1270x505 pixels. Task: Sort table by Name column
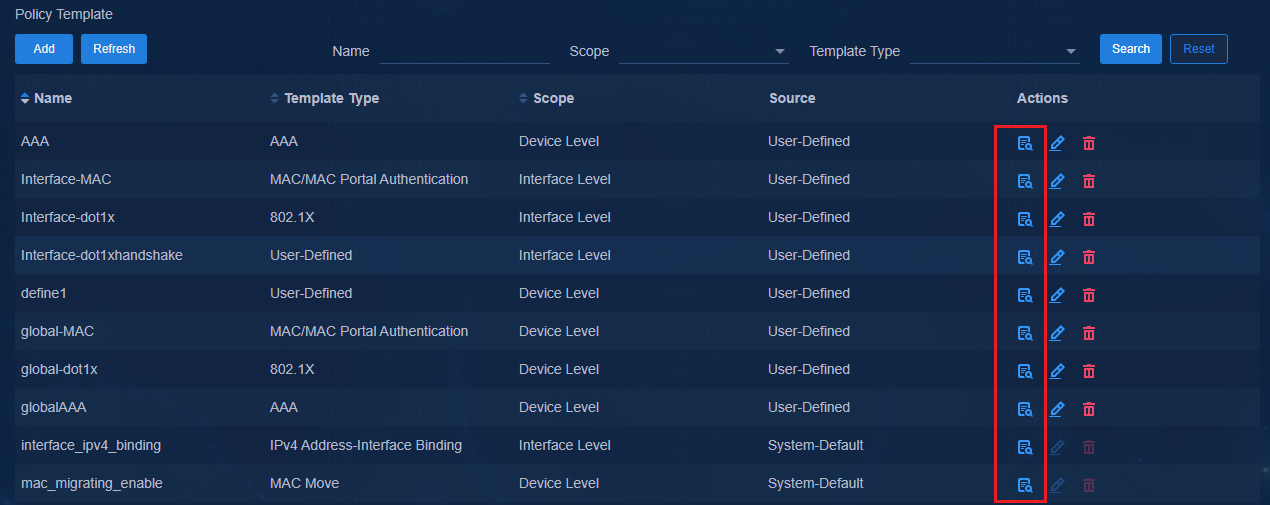point(46,98)
